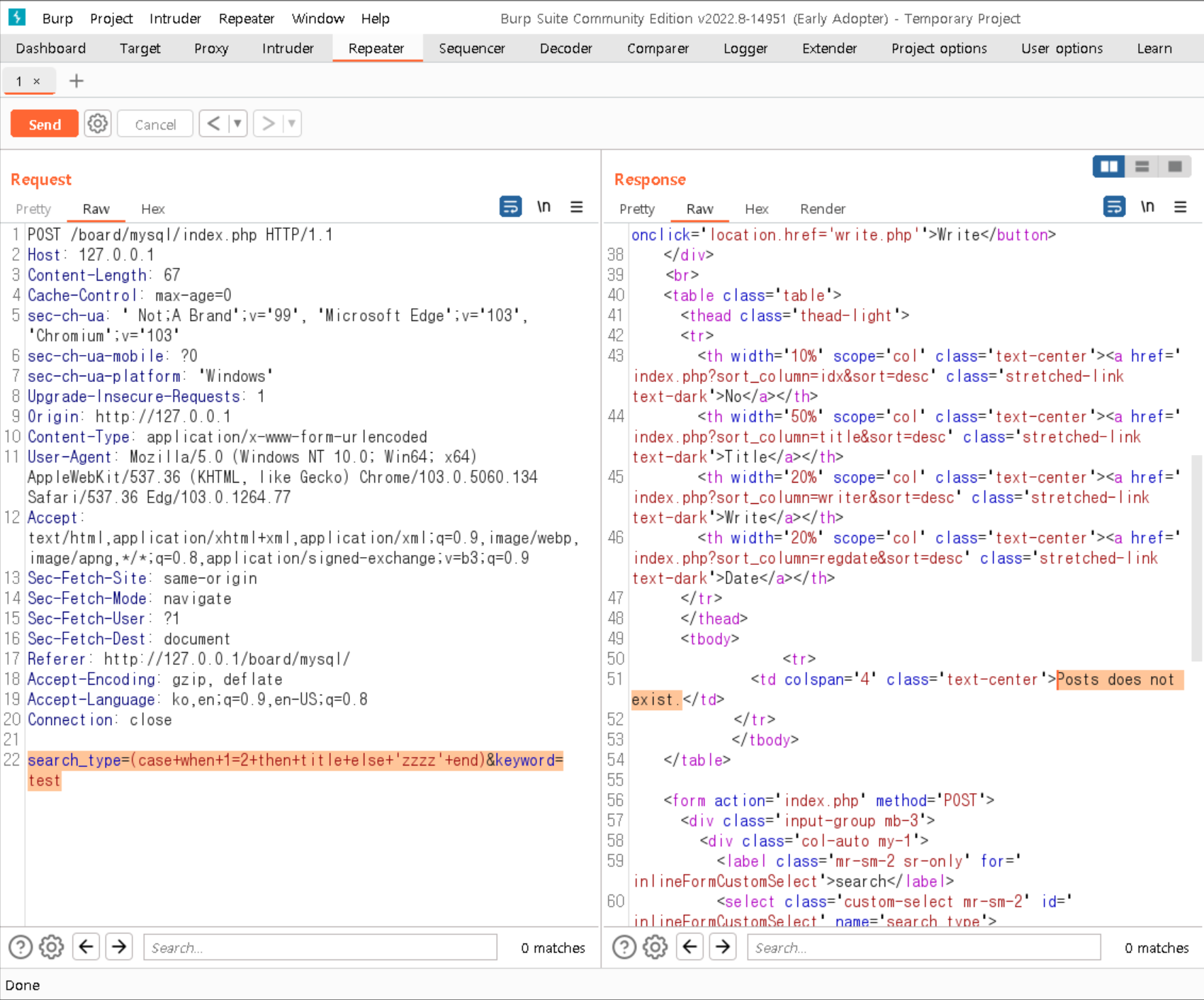Click the POST /board/mysql/index.php request line
The height and width of the screenshot is (1000, 1204).
point(180,235)
